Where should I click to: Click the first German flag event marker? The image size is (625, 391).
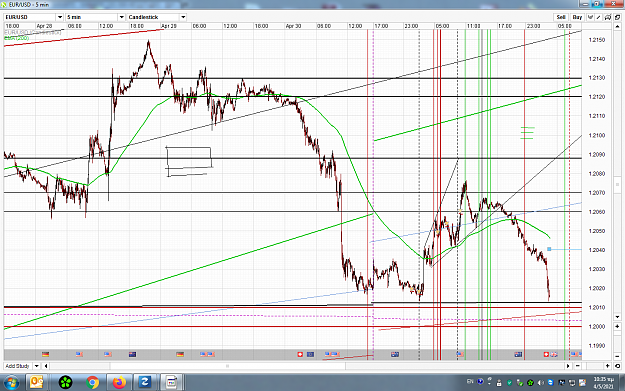(45, 354)
